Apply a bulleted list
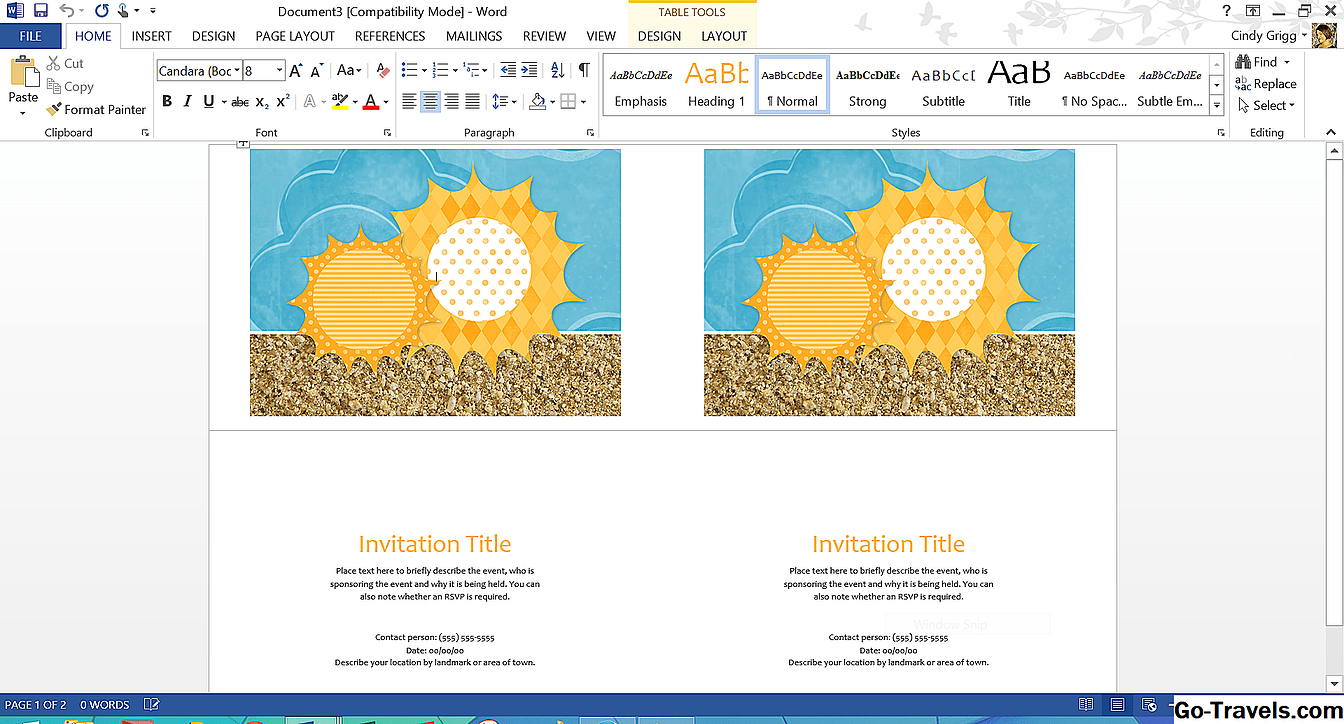The height and width of the screenshot is (724, 1344). pos(409,70)
